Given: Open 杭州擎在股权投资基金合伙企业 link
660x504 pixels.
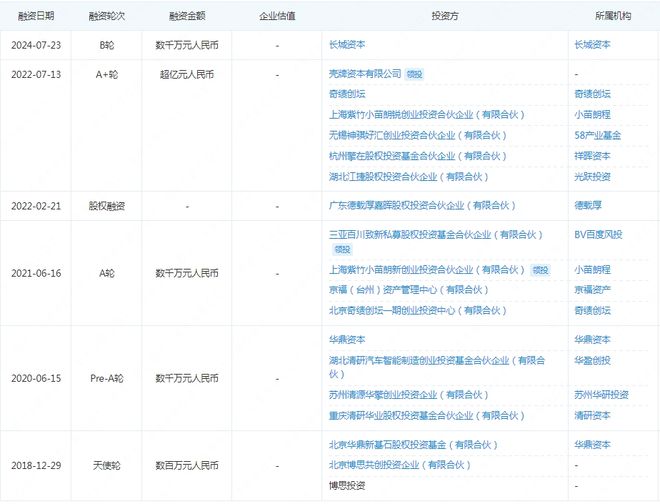Looking at the screenshot, I should point(406,156).
